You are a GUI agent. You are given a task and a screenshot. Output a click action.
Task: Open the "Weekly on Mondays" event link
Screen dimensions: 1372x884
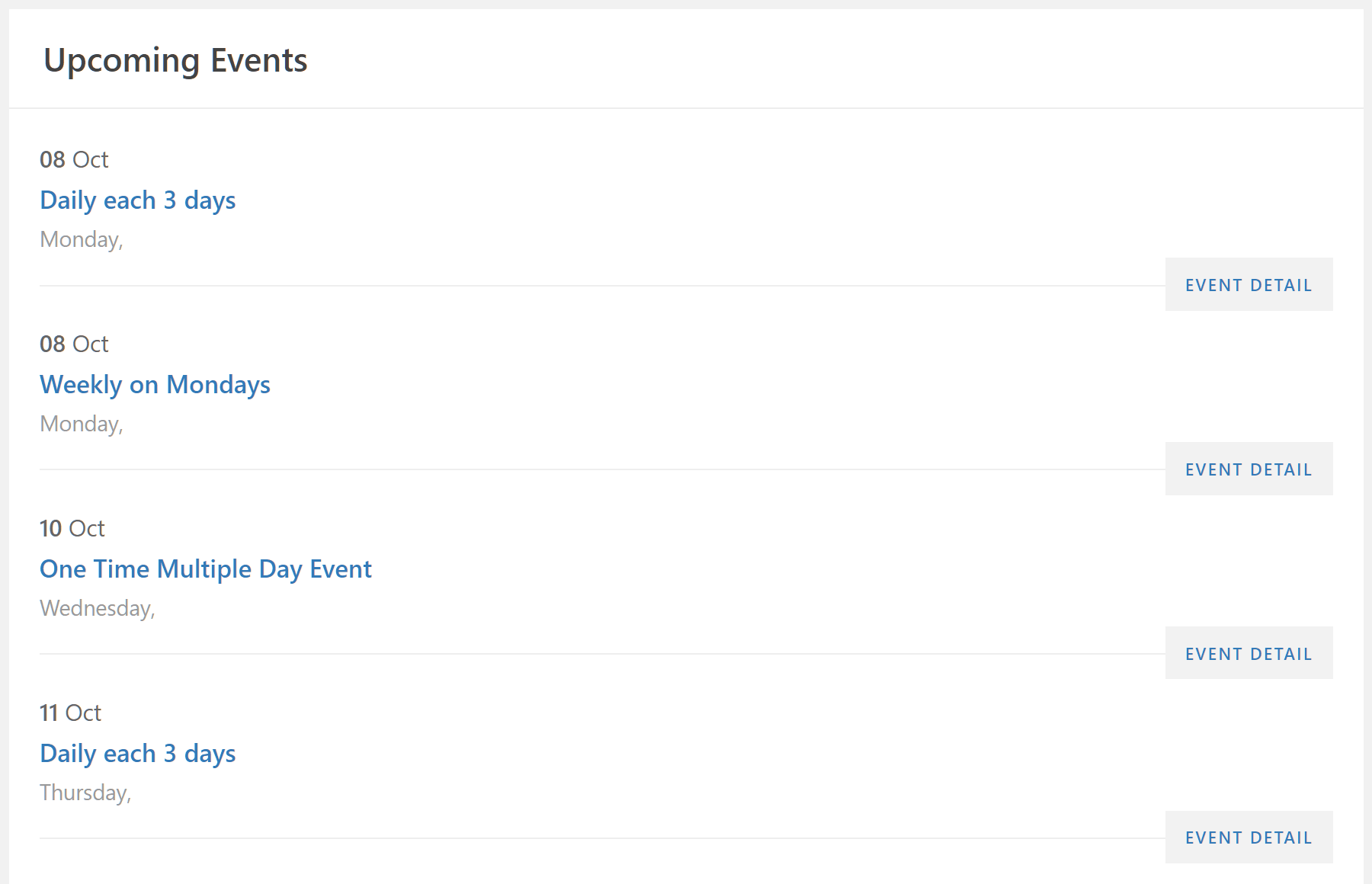(155, 385)
